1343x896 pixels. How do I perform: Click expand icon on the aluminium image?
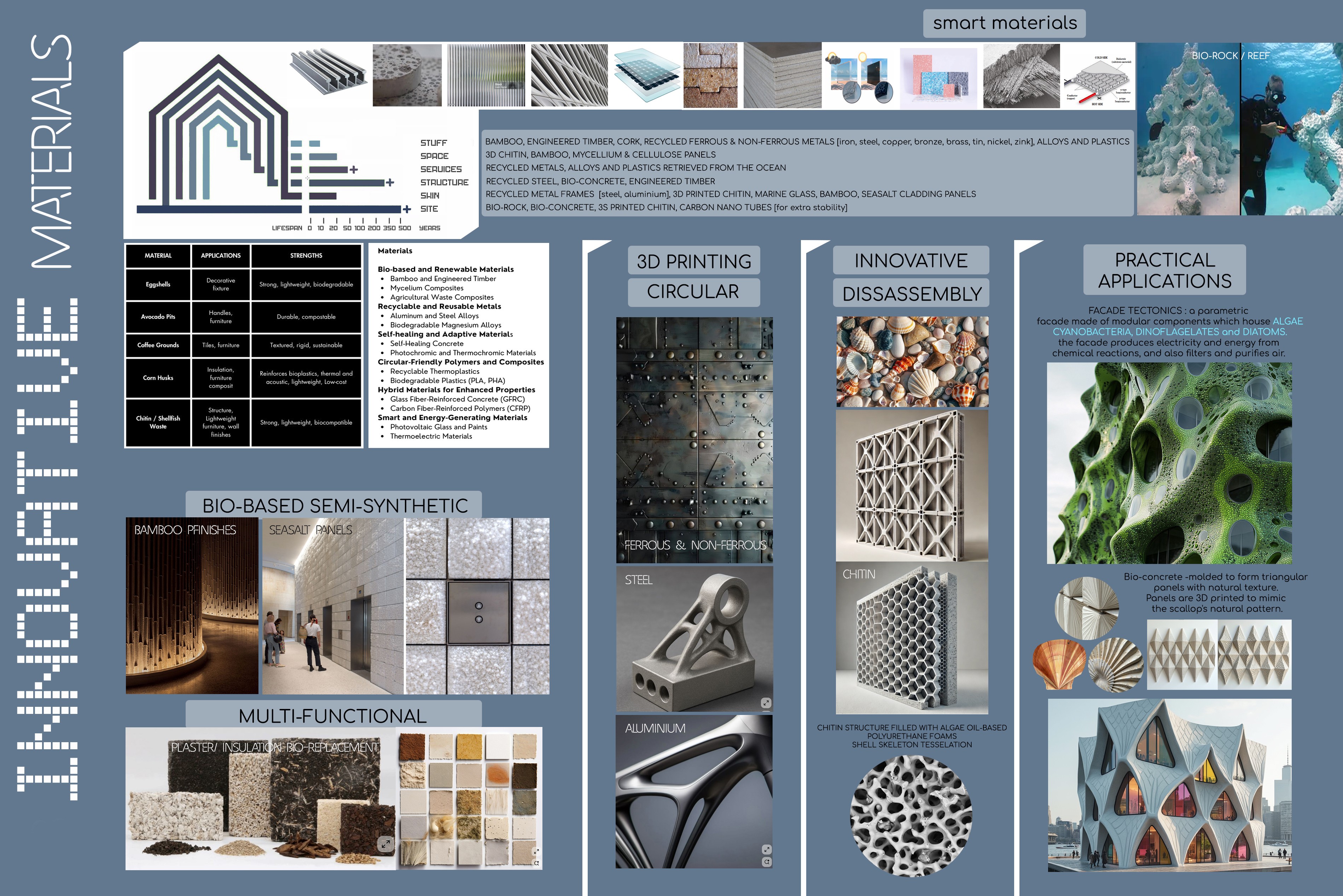point(766,849)
